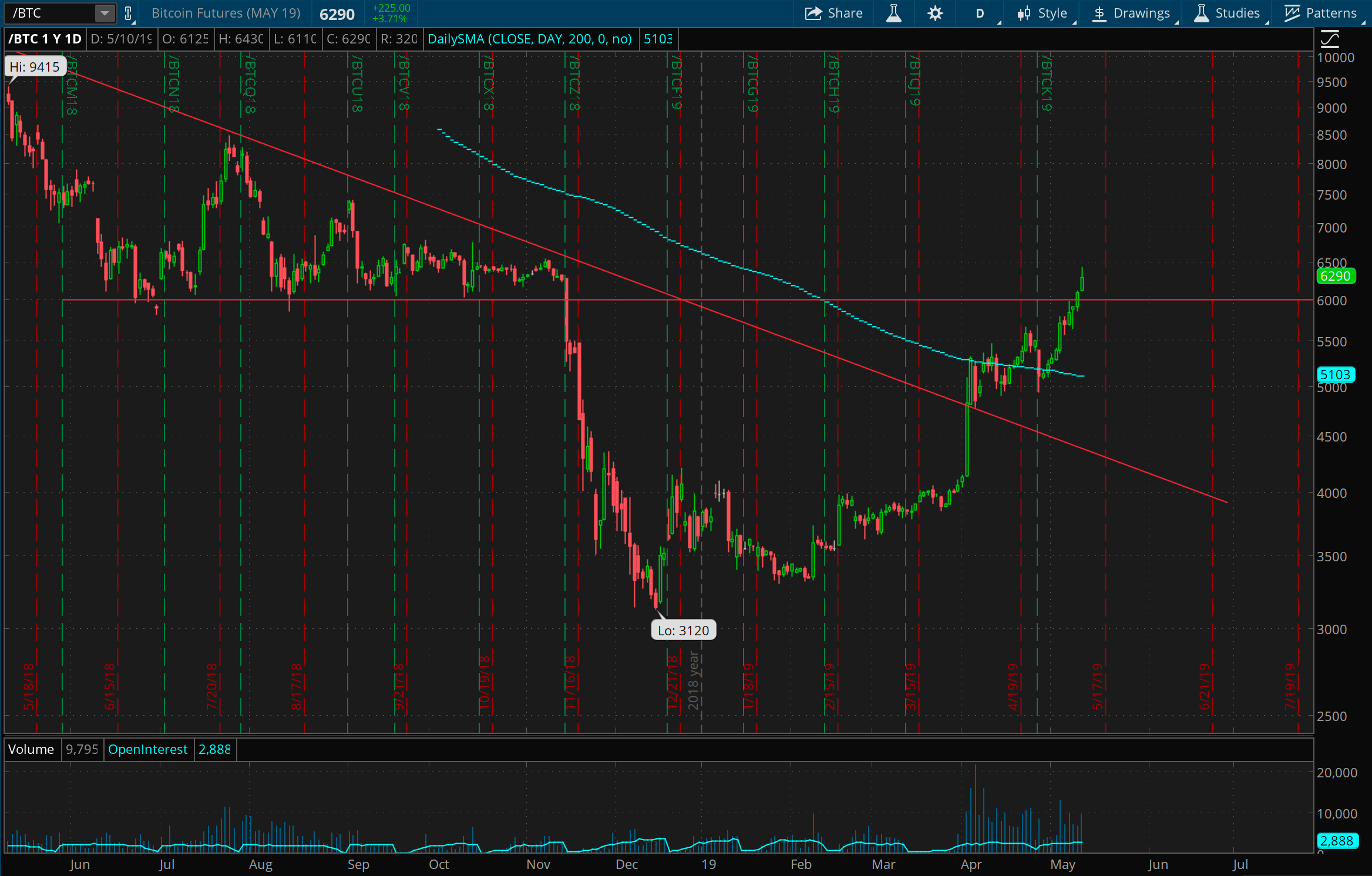
Task: Click the May label on time axis
Action: click(x=1062, y=864)
